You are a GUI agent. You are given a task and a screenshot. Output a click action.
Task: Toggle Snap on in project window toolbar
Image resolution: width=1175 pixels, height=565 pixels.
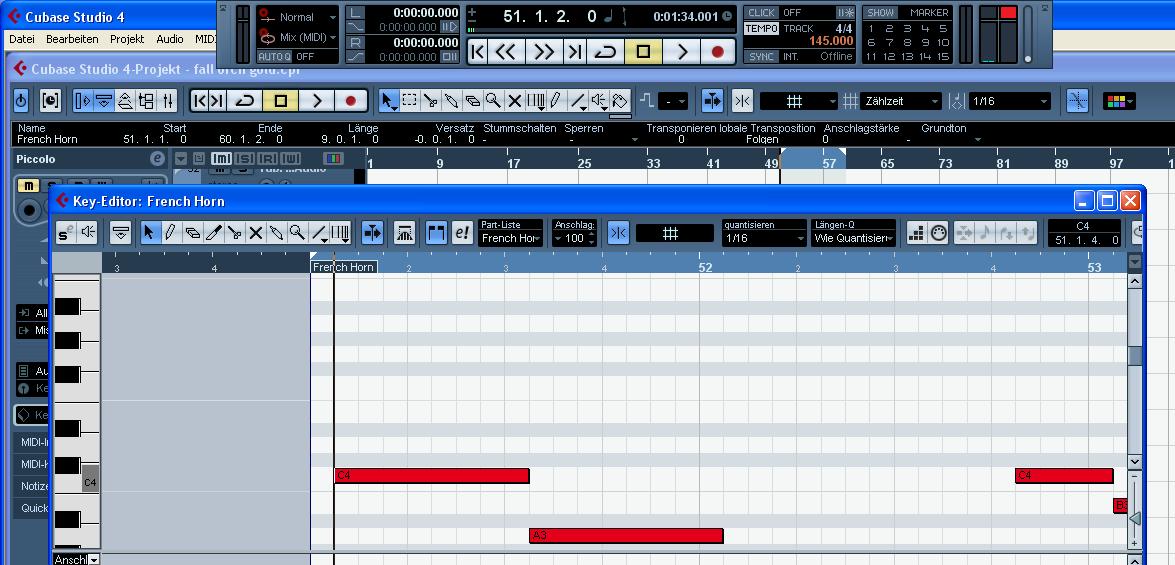pos(742,100)
